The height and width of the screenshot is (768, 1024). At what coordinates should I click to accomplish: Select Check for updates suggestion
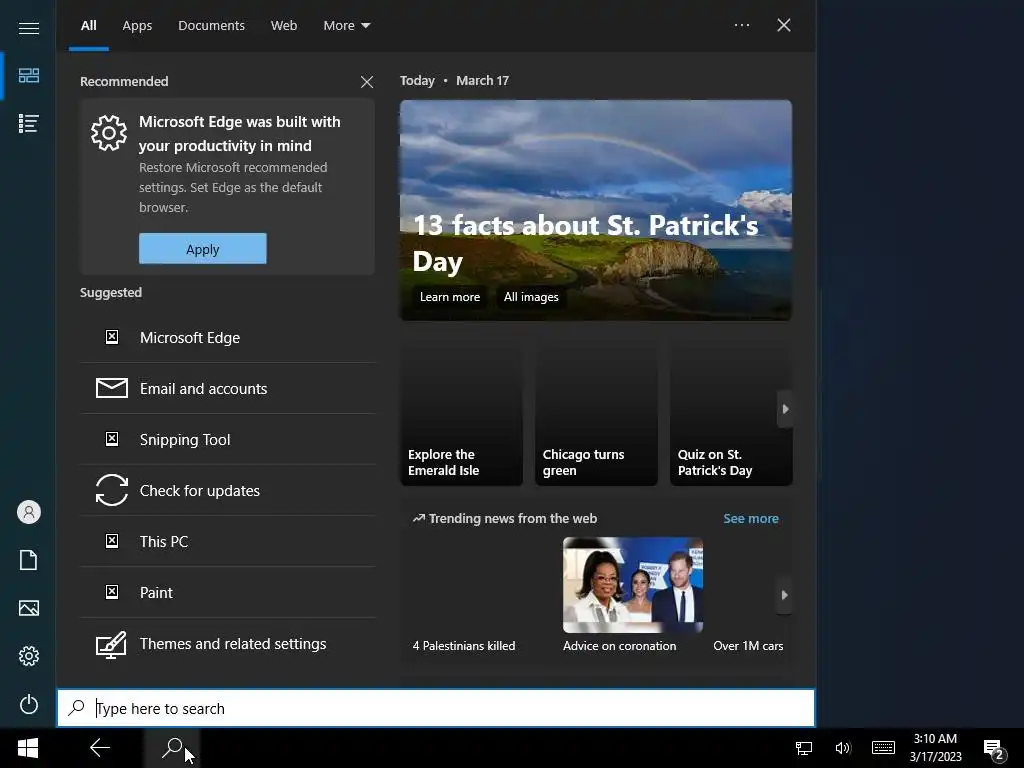tap(228, 490)
